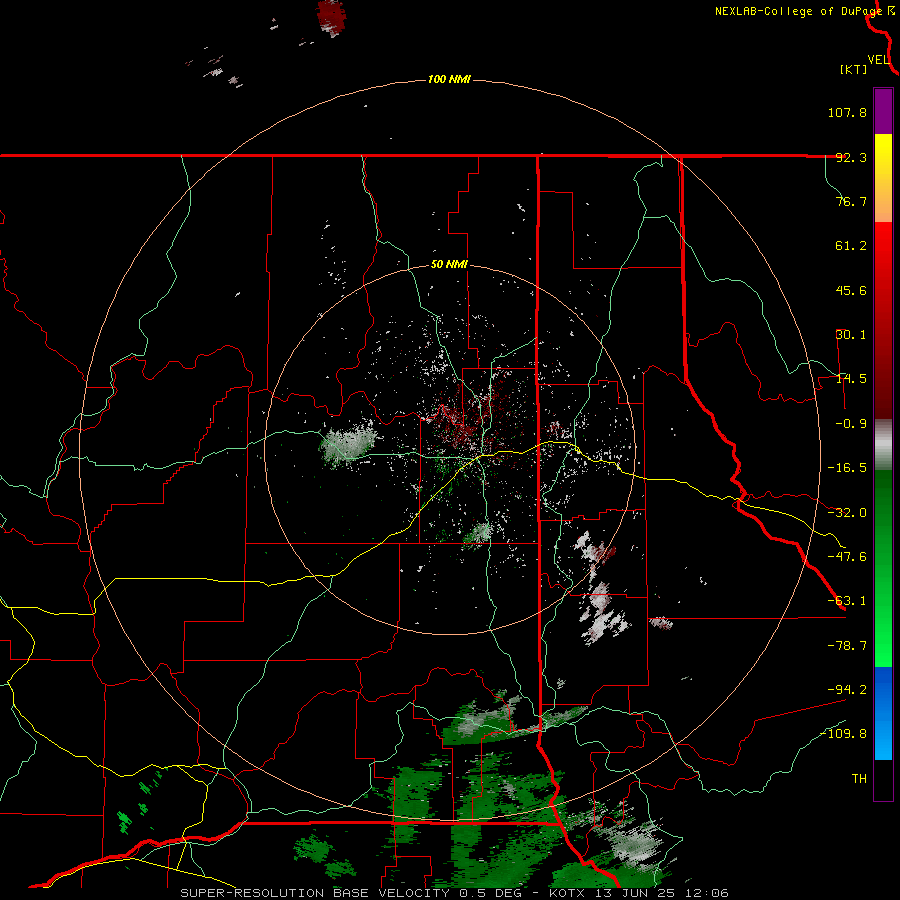Screen dimensions: 900x900
Task: Pick the black TH segment of the color bar
Action: [883, 780]
